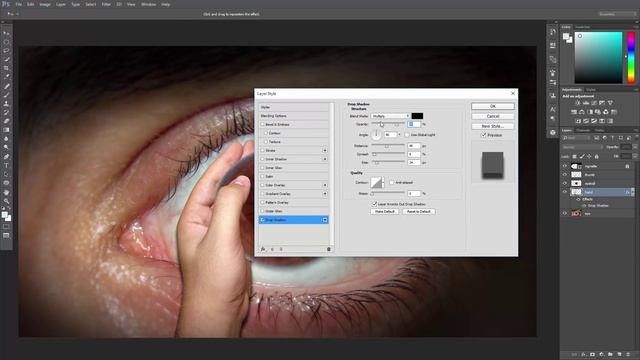Screen dimensions: 640x360
Task: Toggle Layer Knocks Out Drop Shadow checkbox
Action: 374,204
